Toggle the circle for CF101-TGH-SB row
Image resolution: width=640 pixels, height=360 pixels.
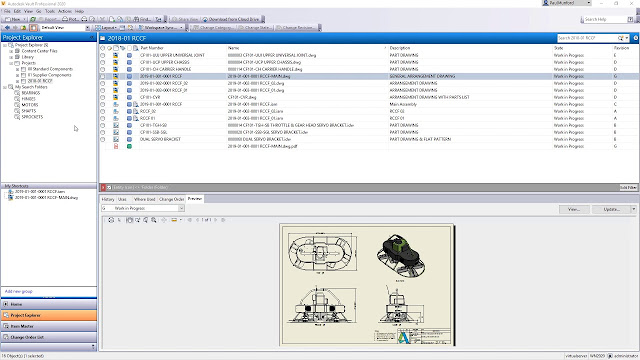102,125
